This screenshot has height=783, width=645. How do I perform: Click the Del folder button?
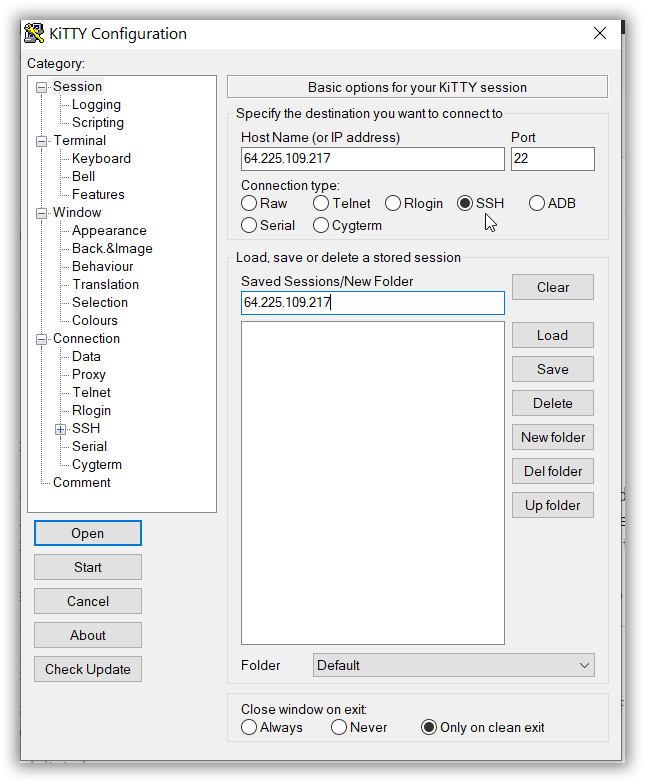click(x=553, y=471)
